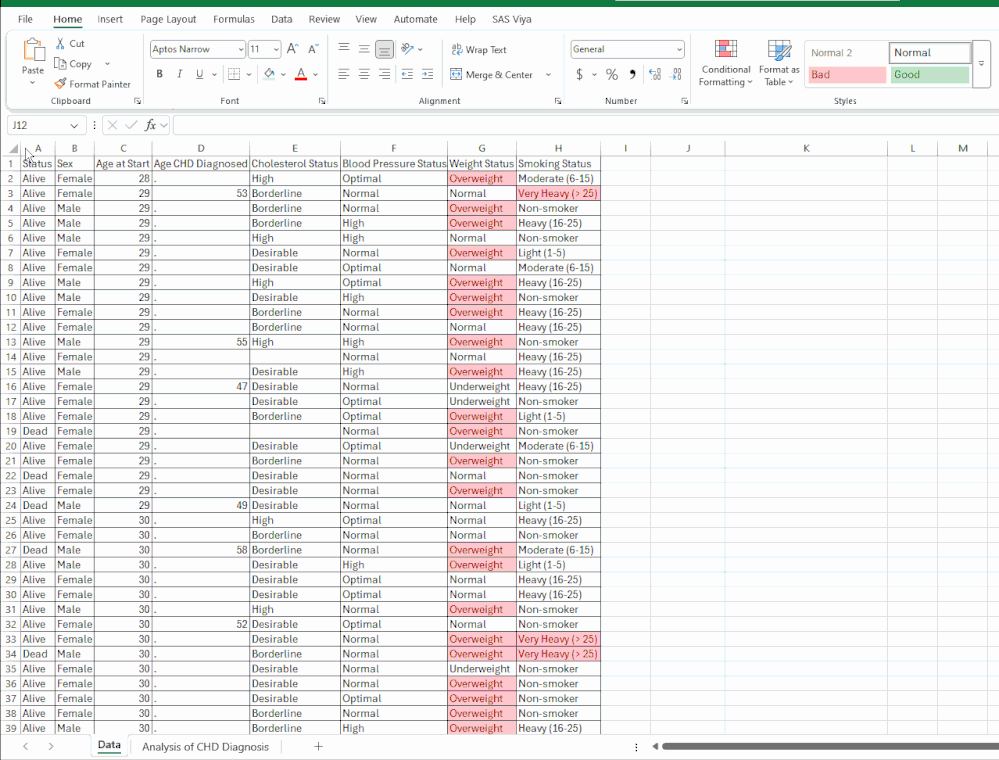
Task: Expand the Paste options arrow
Action: pyautogui.click(x=32, y=83)
